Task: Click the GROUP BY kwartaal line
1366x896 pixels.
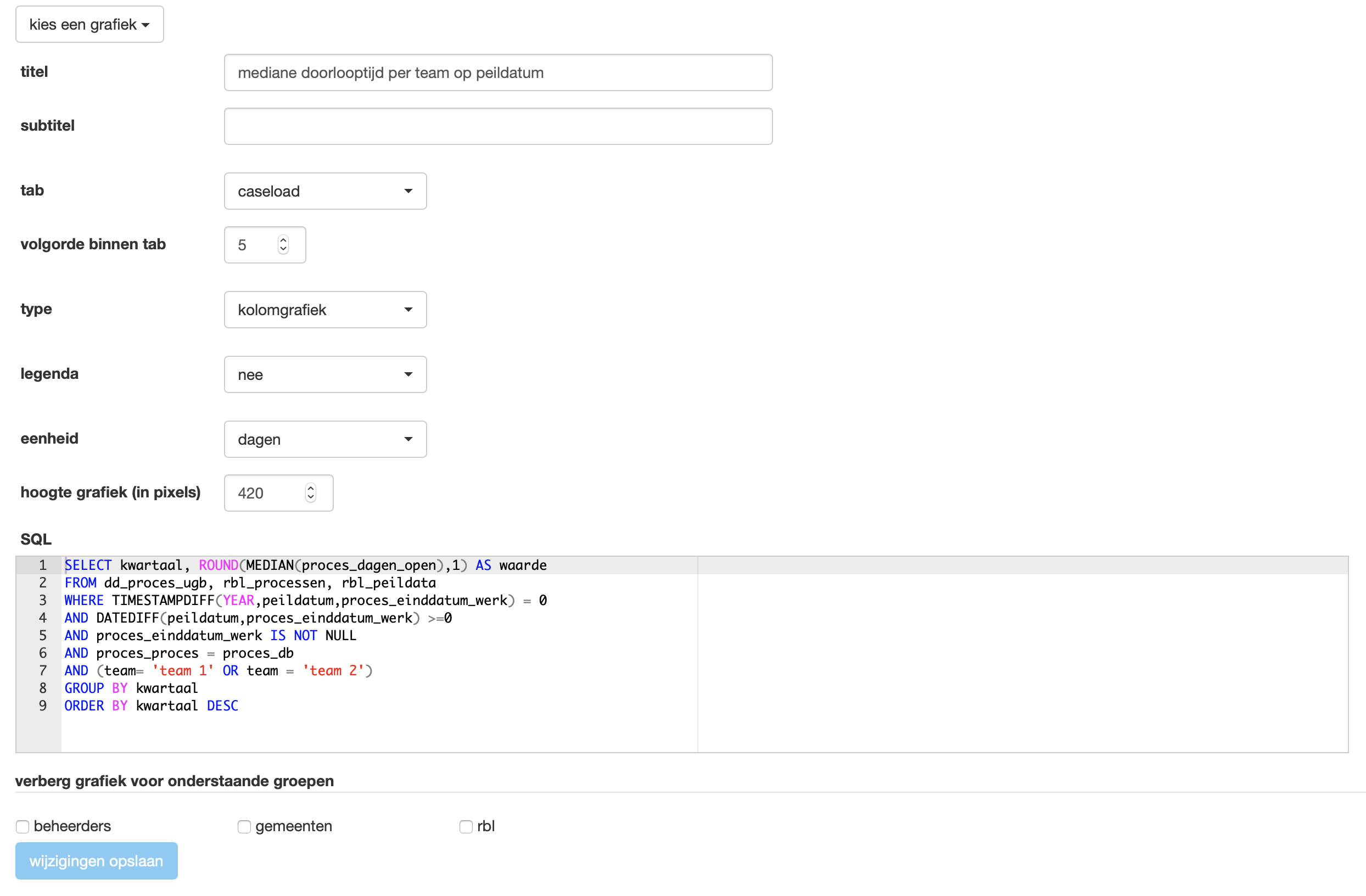Action: (x=131, y=689)
